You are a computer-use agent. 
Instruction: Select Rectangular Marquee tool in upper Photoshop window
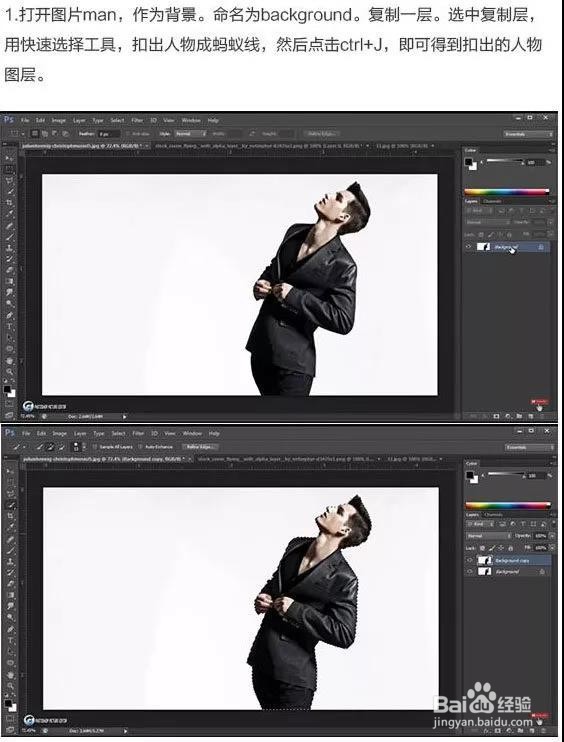click(9, 169)
